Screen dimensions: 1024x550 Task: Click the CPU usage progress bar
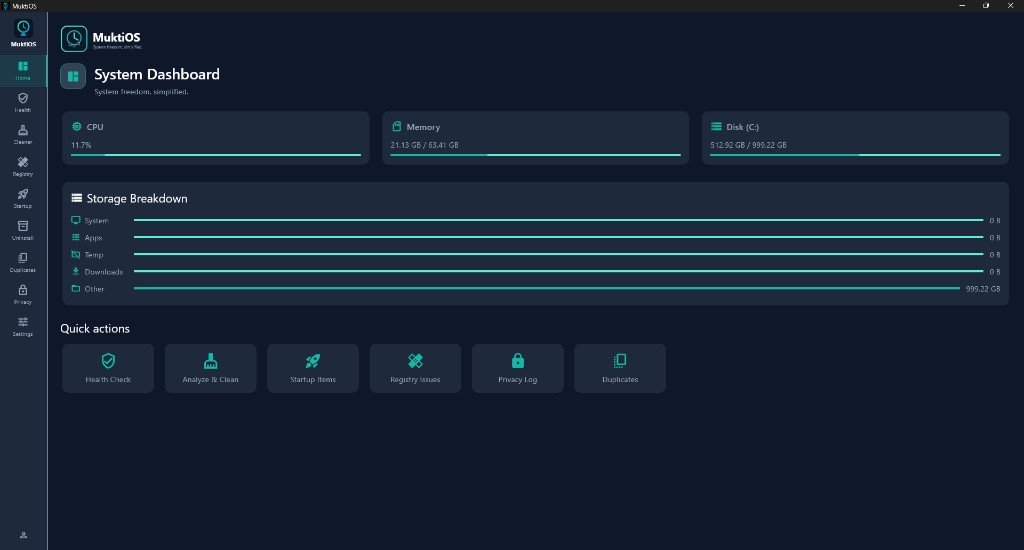[x=216, y=155]
